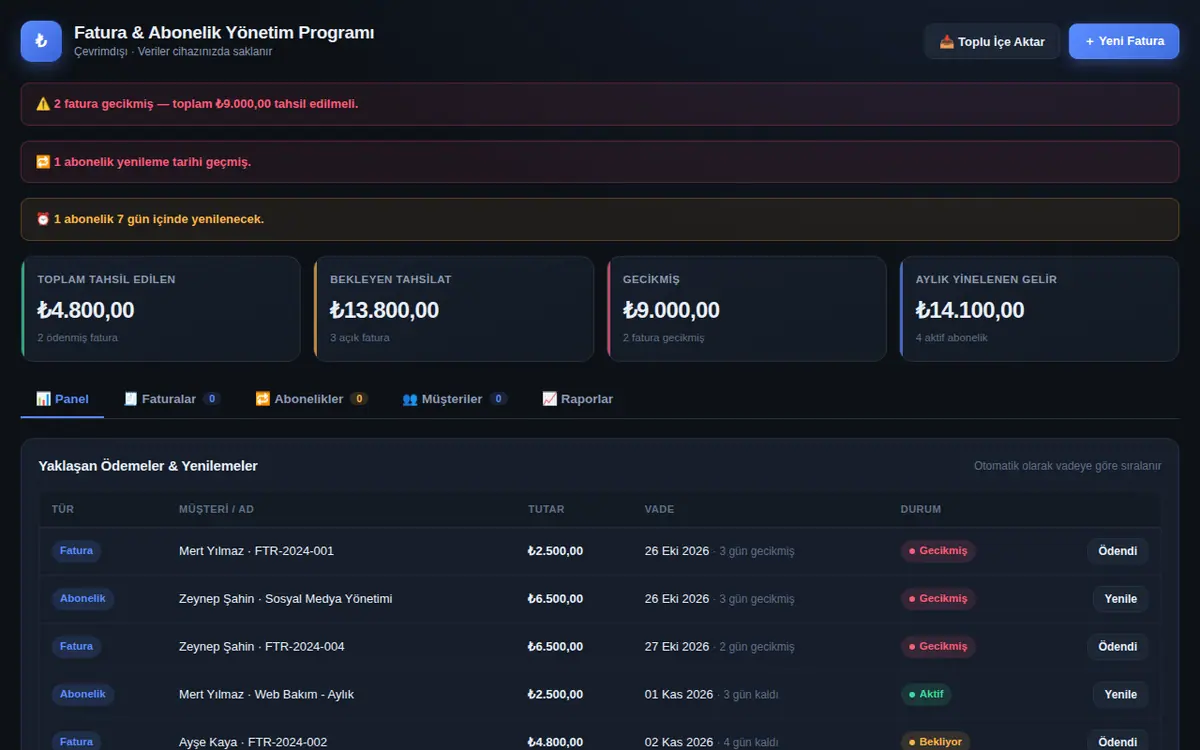Click the Abonelik type tag for Sosyal Medya Yönetimi
This screenshot has width=1200, height=750.
83,599
